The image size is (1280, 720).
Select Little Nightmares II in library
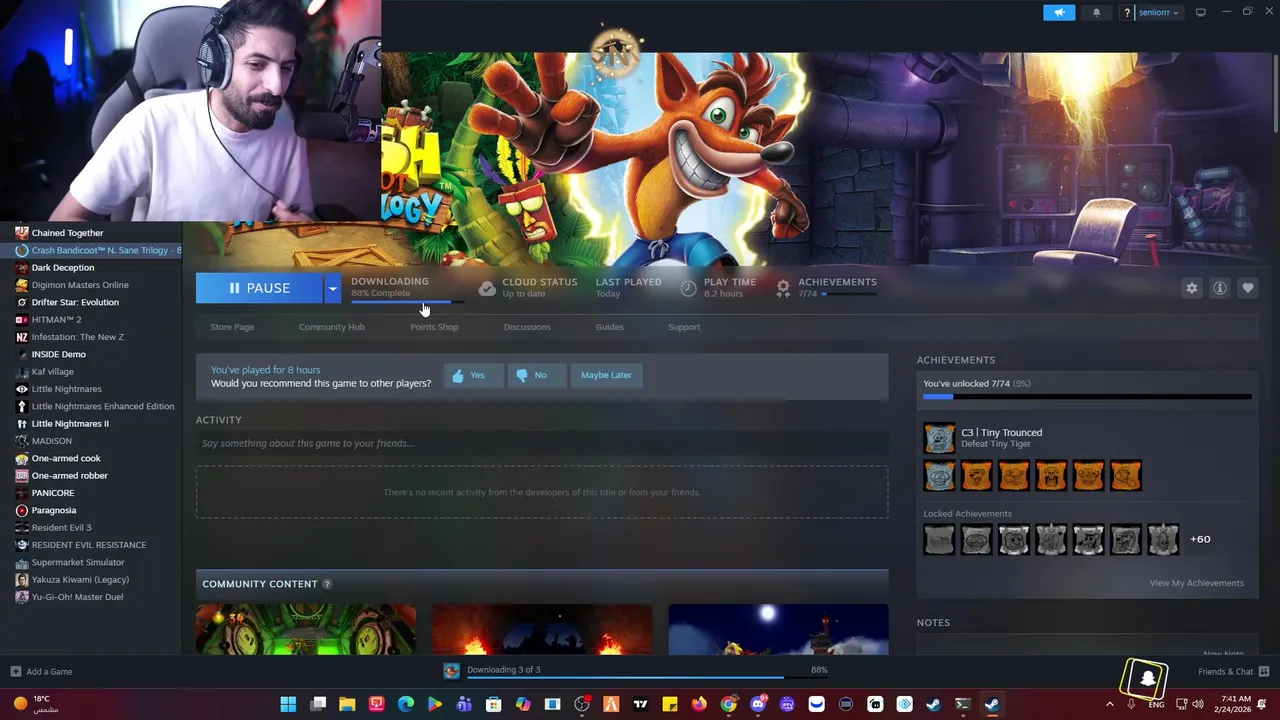tap(70, 423)
